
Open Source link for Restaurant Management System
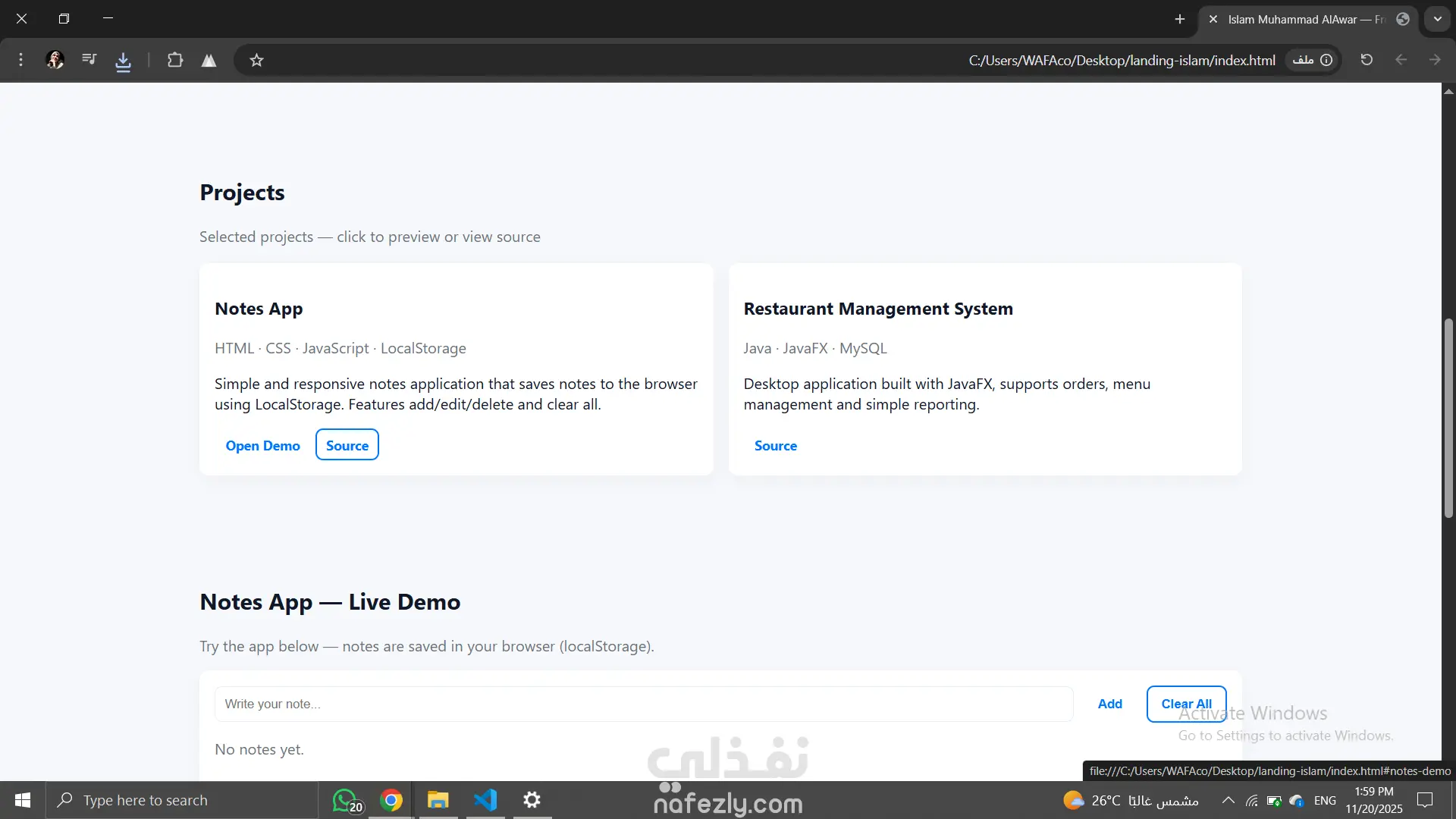pos(775,446)
